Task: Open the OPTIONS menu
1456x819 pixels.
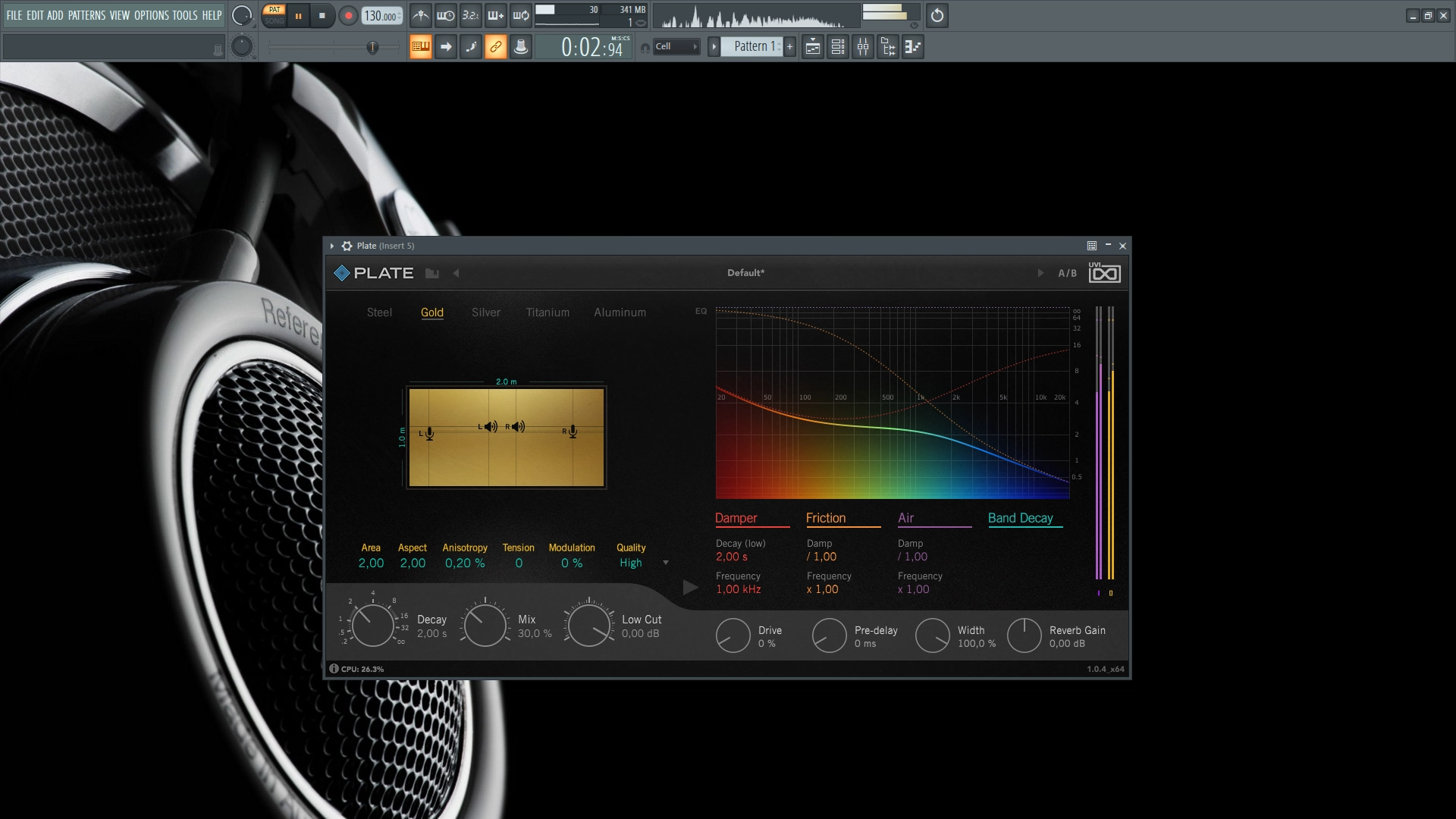Action: 152,15
